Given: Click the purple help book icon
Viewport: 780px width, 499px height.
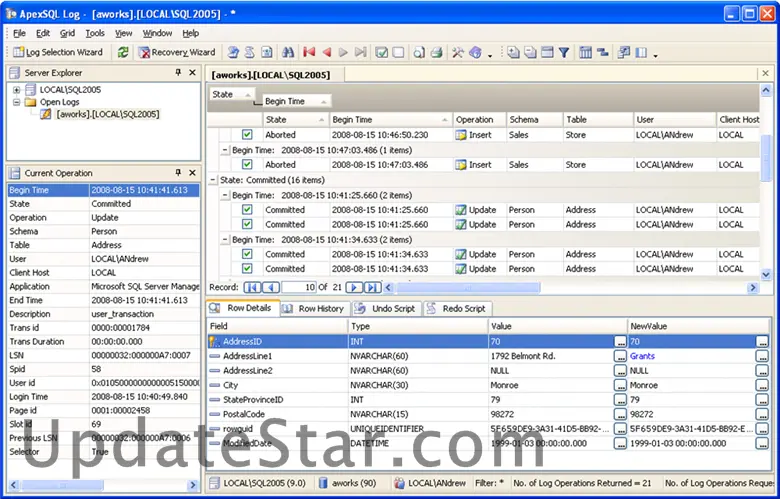Looking at the screenshot, I should pyautogui.click(x=475, y=52).
